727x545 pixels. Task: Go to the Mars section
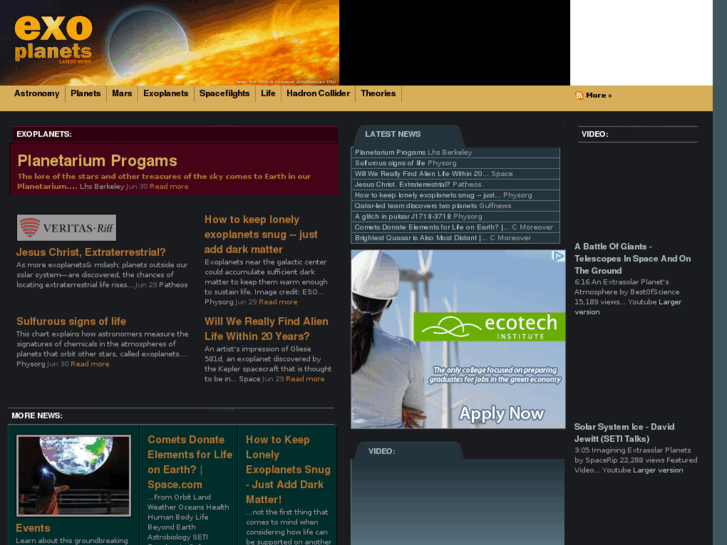click(122, 93)
